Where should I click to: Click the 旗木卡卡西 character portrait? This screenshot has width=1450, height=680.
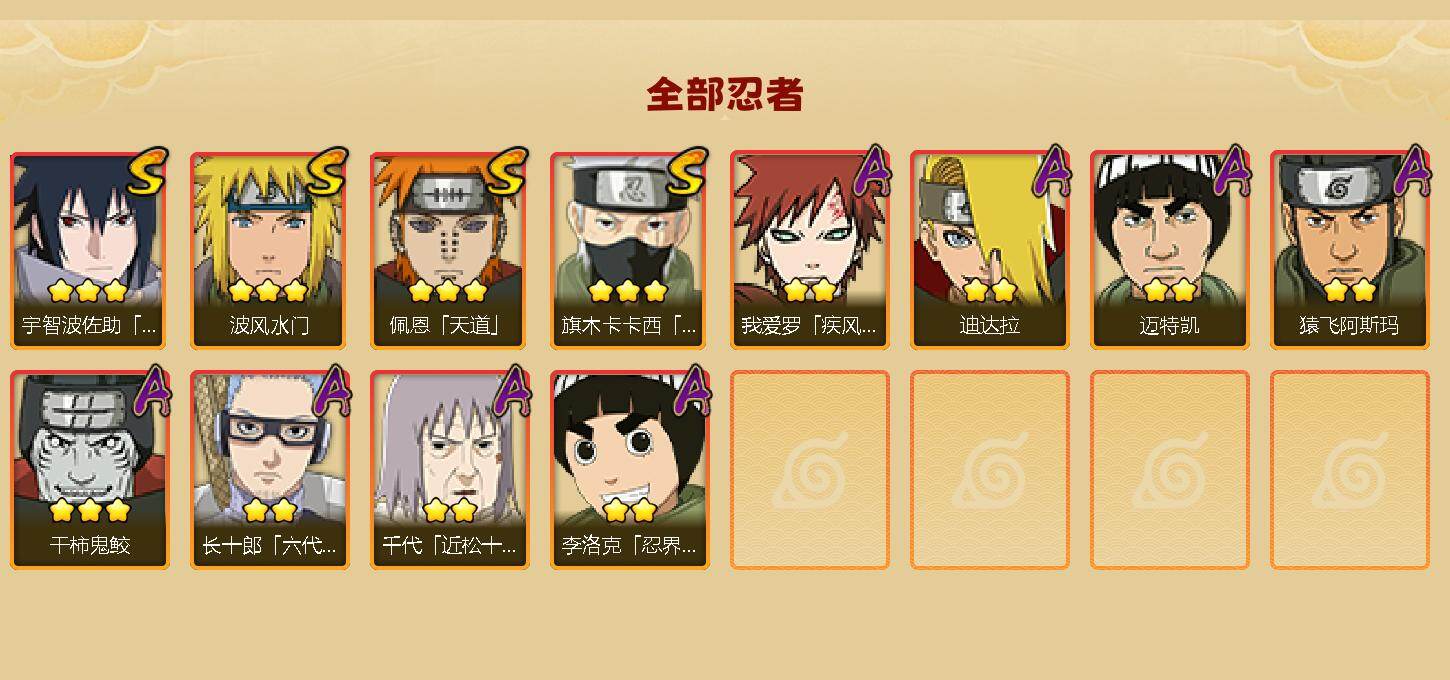630,250
